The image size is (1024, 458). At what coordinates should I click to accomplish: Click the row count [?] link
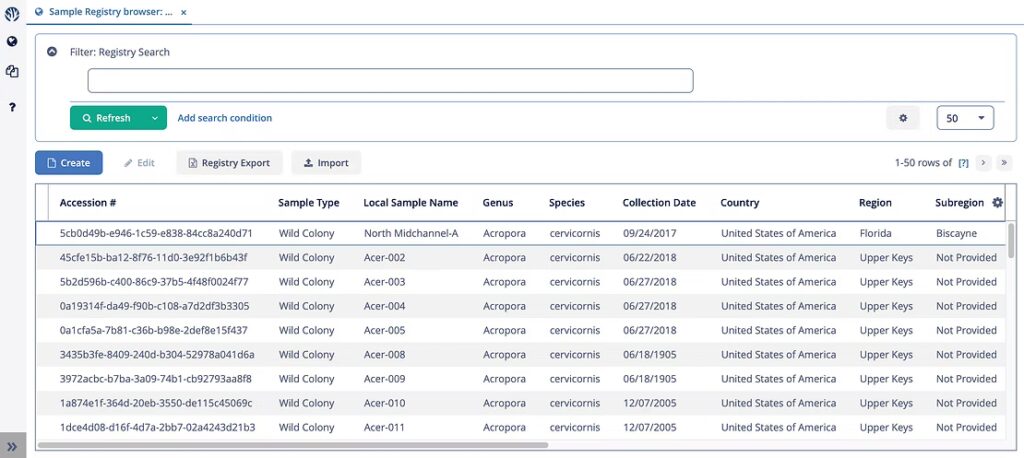(x=963, y=163)
